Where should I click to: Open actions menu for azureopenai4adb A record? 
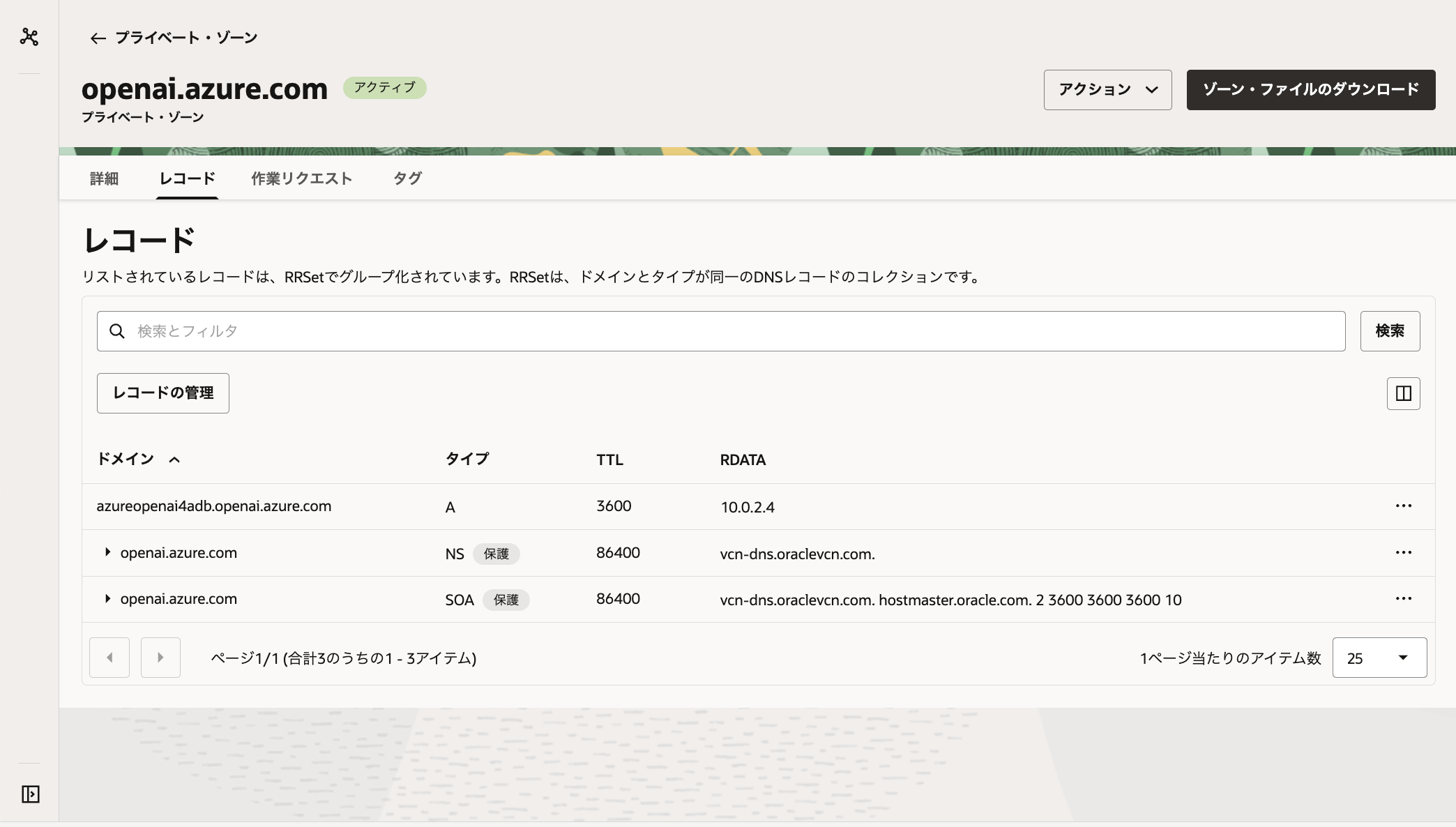click(1404, 506)
